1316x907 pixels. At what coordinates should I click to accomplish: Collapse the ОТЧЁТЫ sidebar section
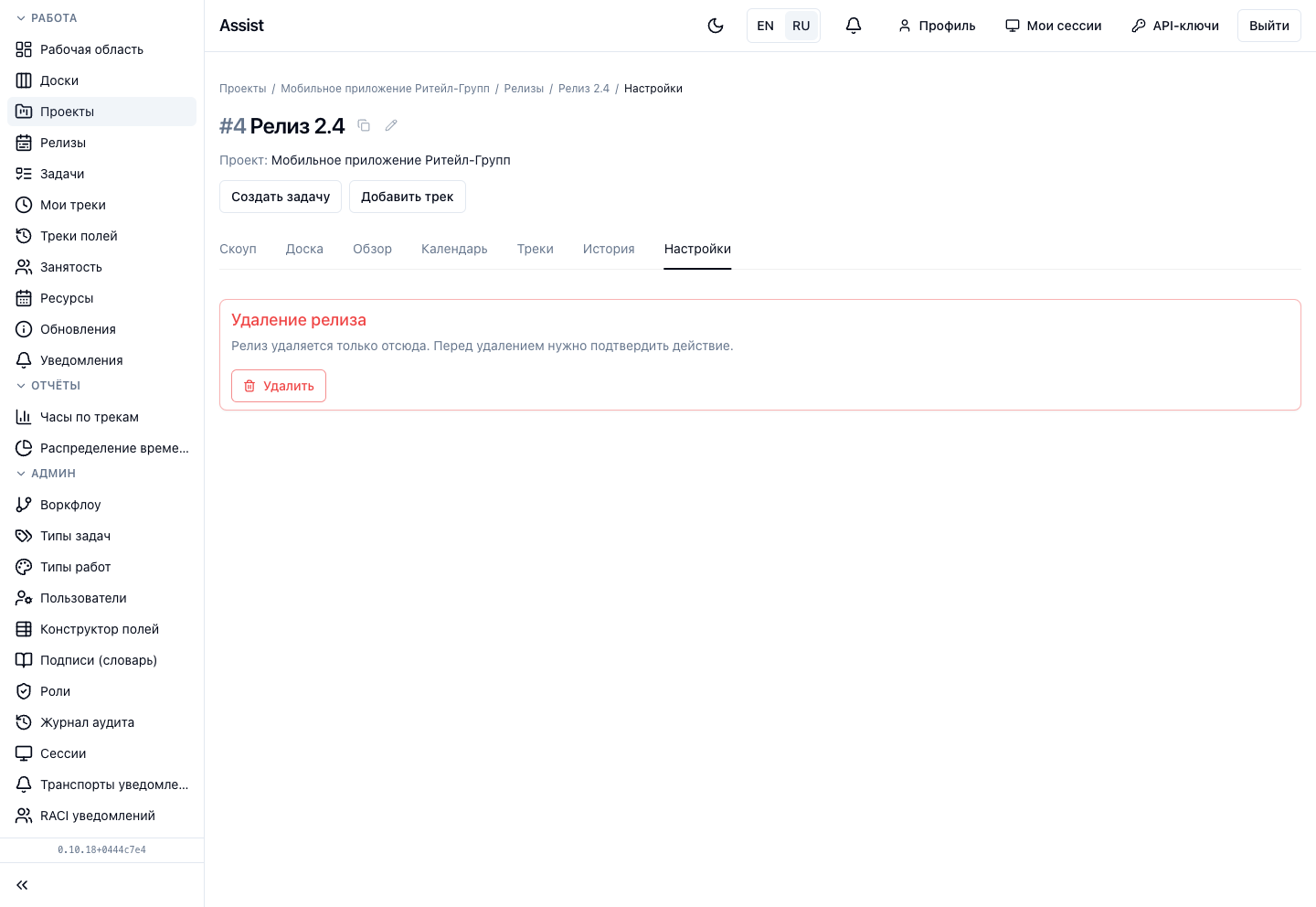48,386
